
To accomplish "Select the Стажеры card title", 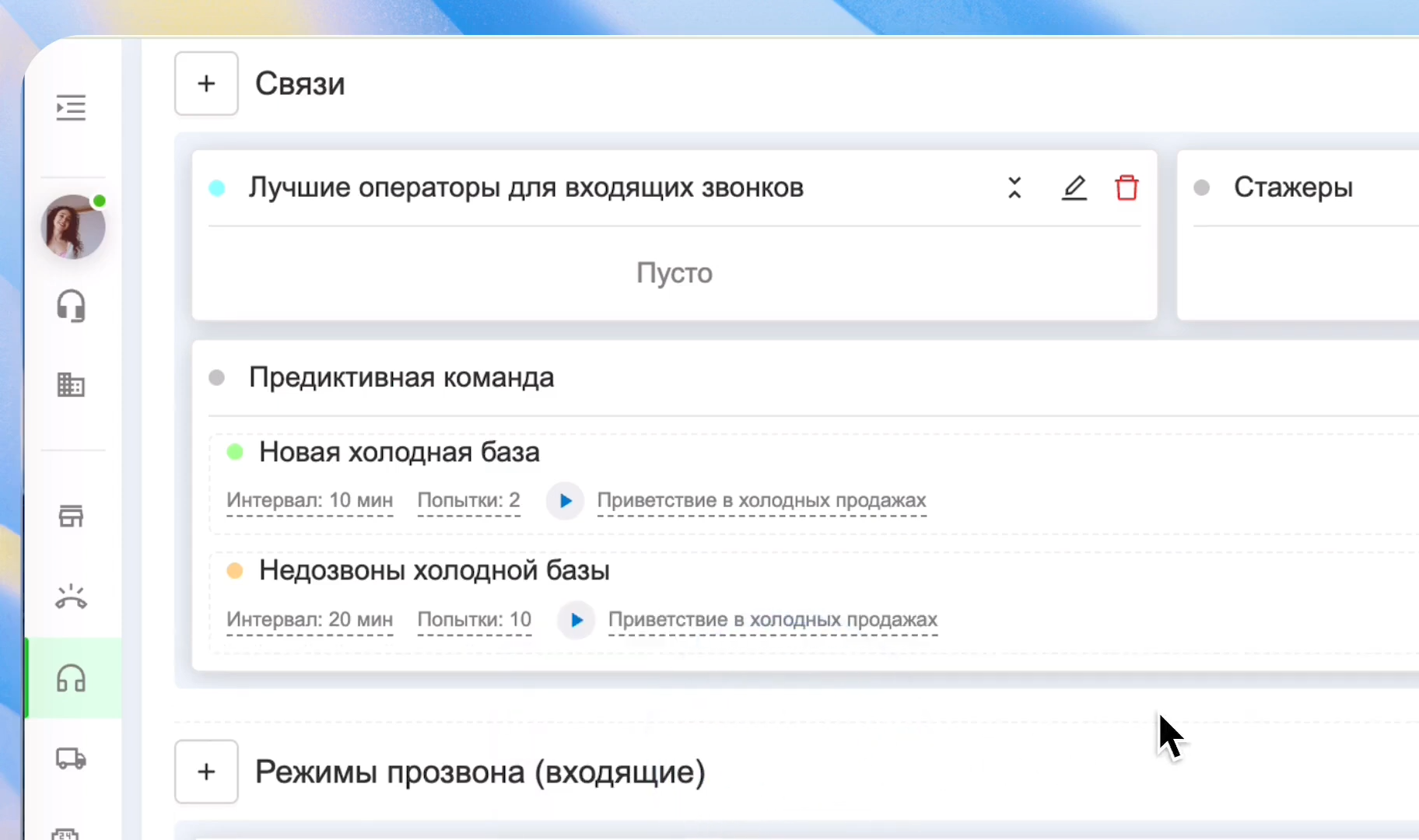I will pos(1293,187).
